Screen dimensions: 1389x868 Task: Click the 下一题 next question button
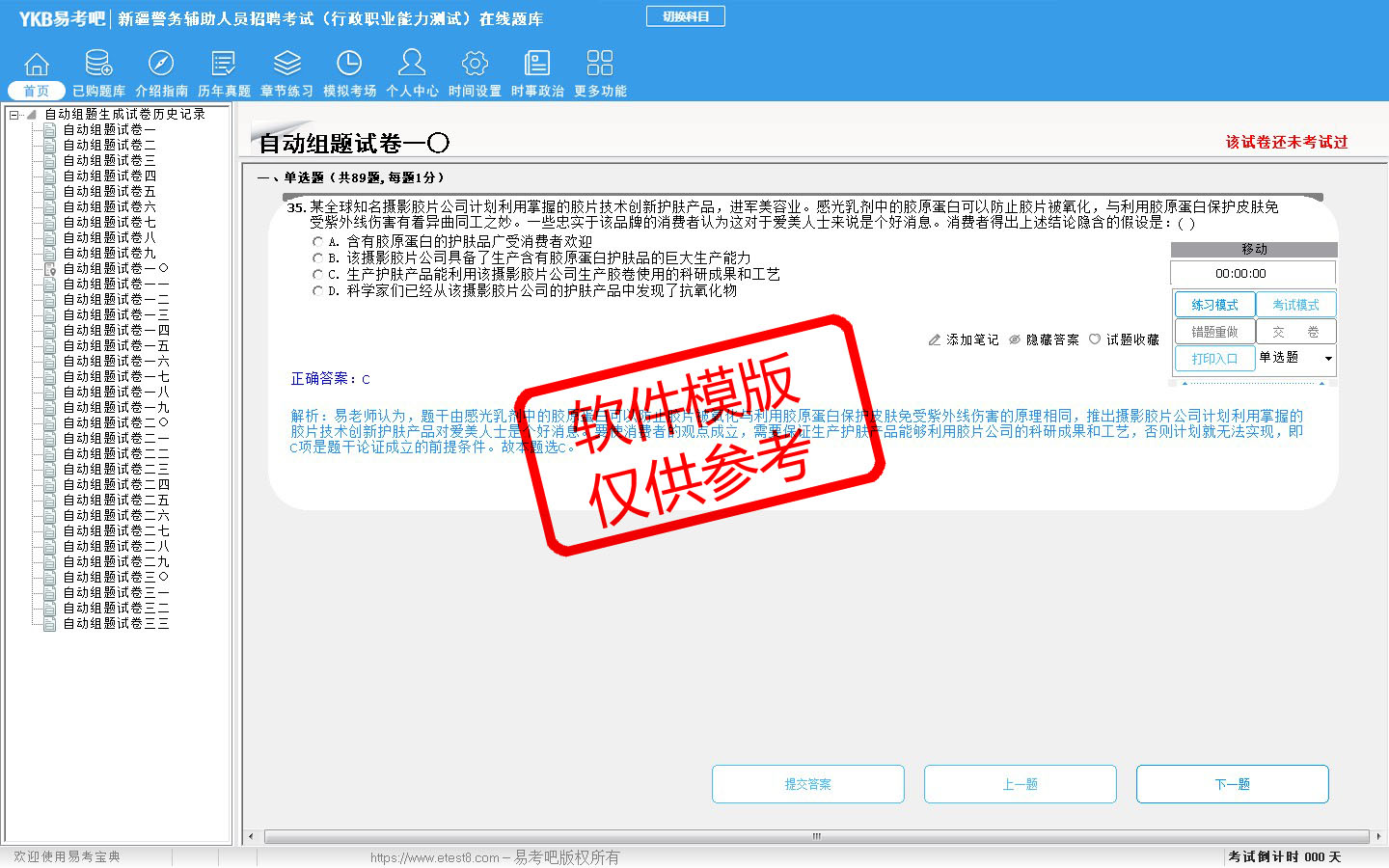click(1232, 784)
